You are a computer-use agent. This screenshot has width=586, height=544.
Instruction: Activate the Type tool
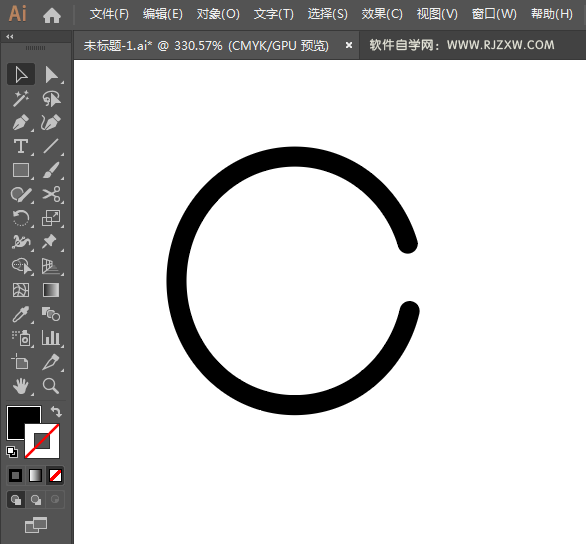coord(21,146)
